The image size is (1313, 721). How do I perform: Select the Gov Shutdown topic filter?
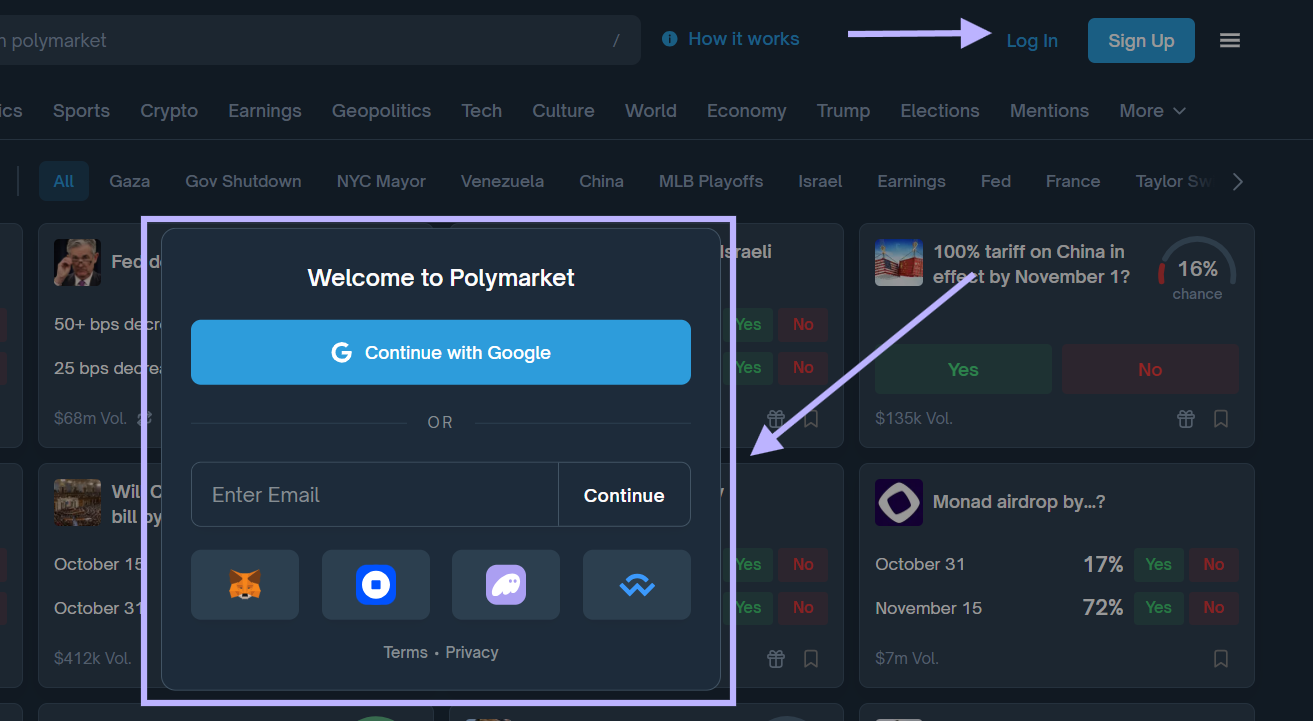click(x=243, y=181)
